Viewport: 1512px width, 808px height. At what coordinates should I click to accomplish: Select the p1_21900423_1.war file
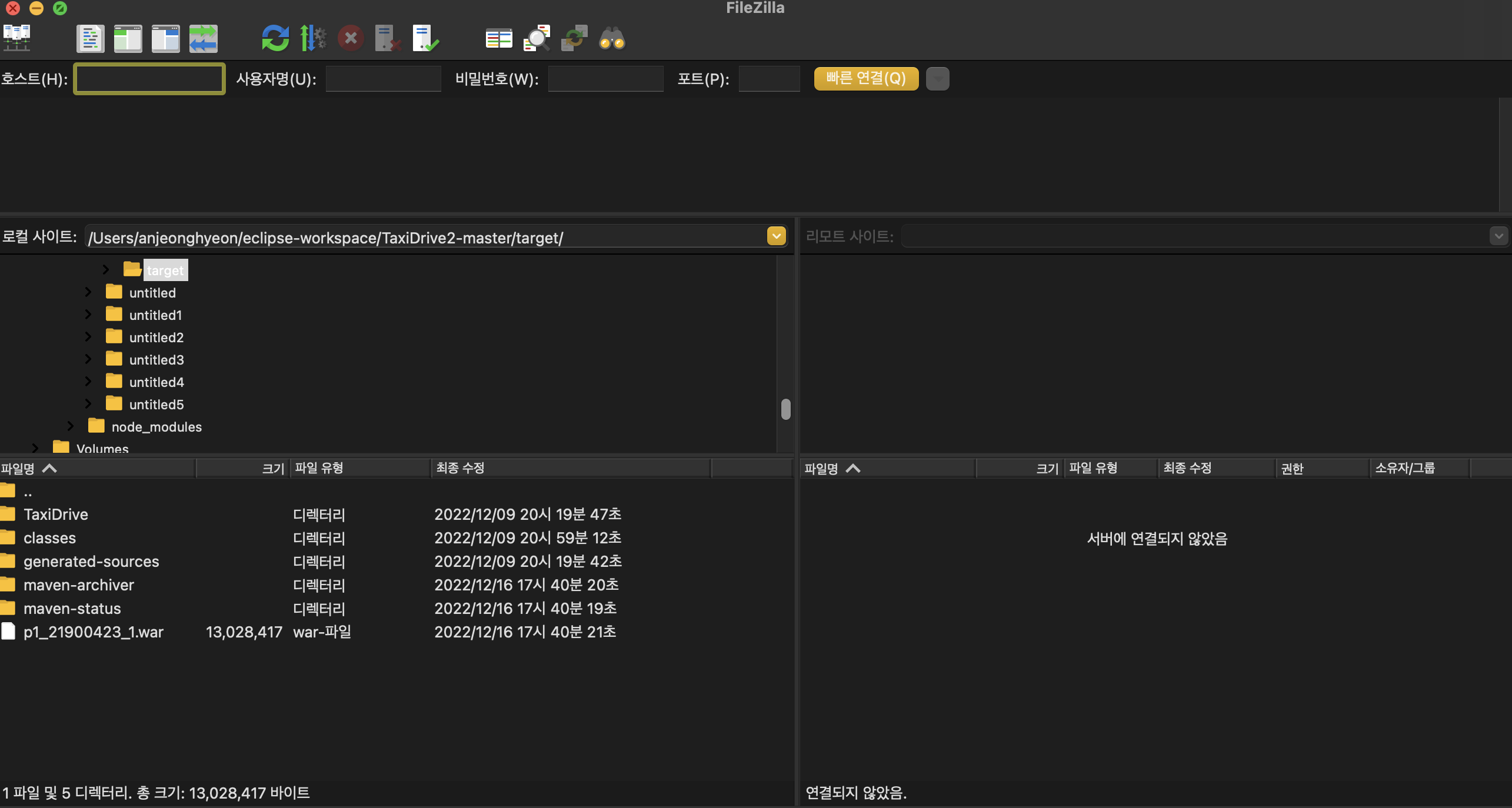93,632
